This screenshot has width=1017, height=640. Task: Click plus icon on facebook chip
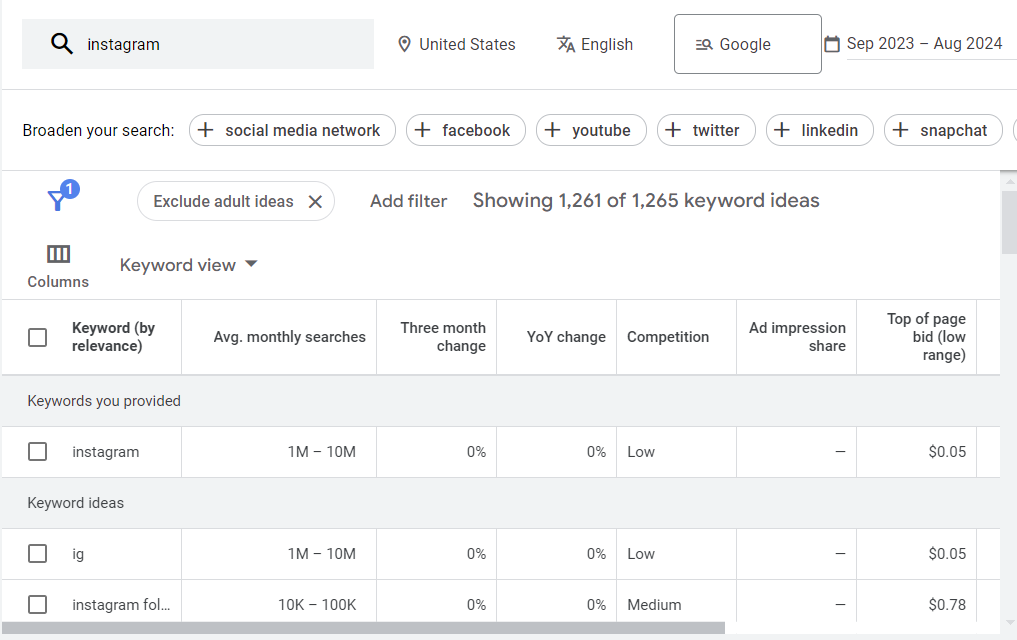click(422, 130)
